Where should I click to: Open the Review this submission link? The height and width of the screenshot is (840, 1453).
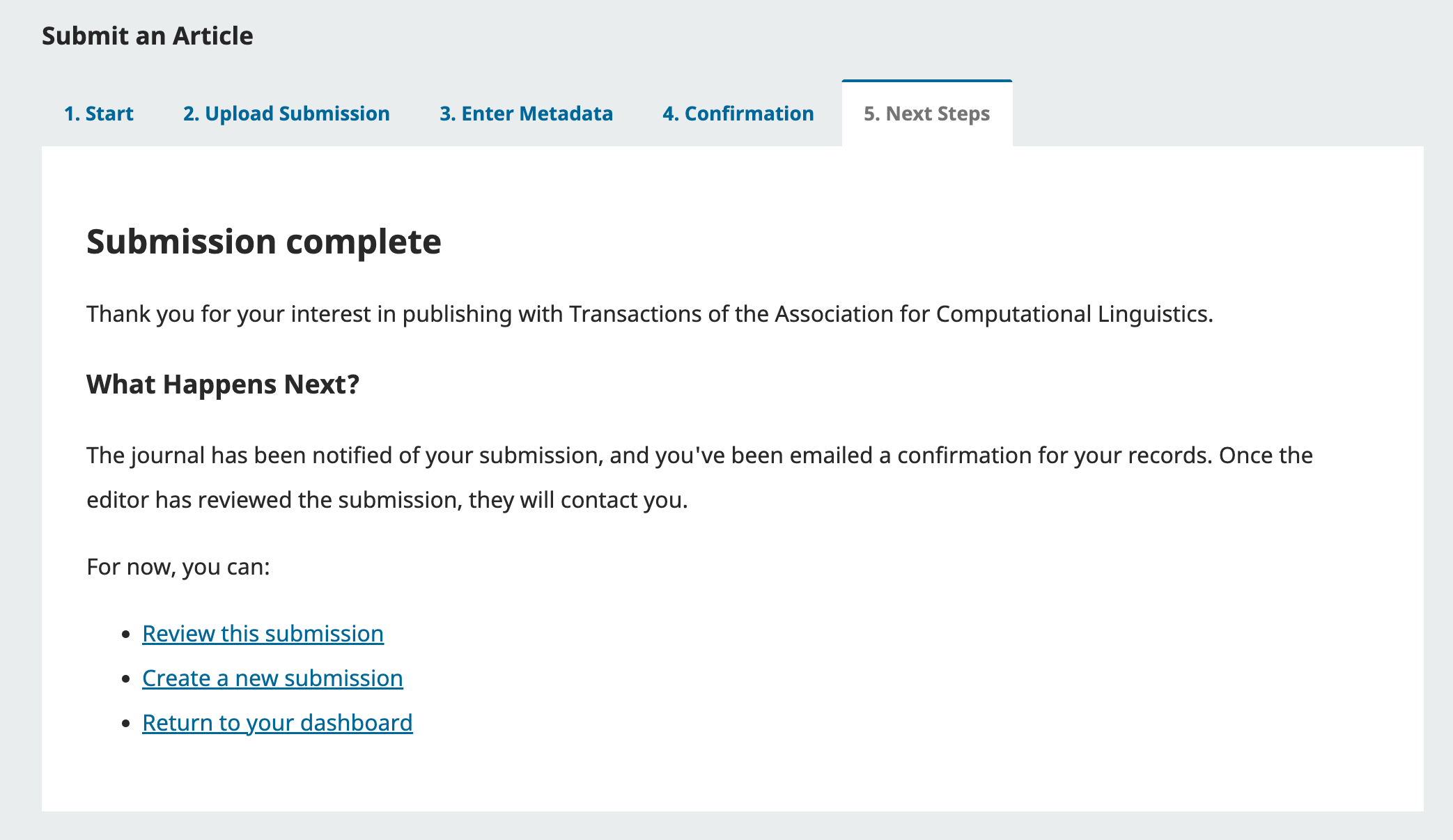(263, 634)
